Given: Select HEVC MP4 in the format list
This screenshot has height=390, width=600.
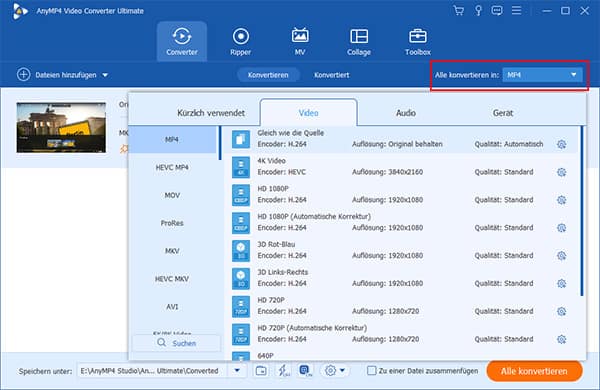Looking at the screenshot, I should [172, 167].
